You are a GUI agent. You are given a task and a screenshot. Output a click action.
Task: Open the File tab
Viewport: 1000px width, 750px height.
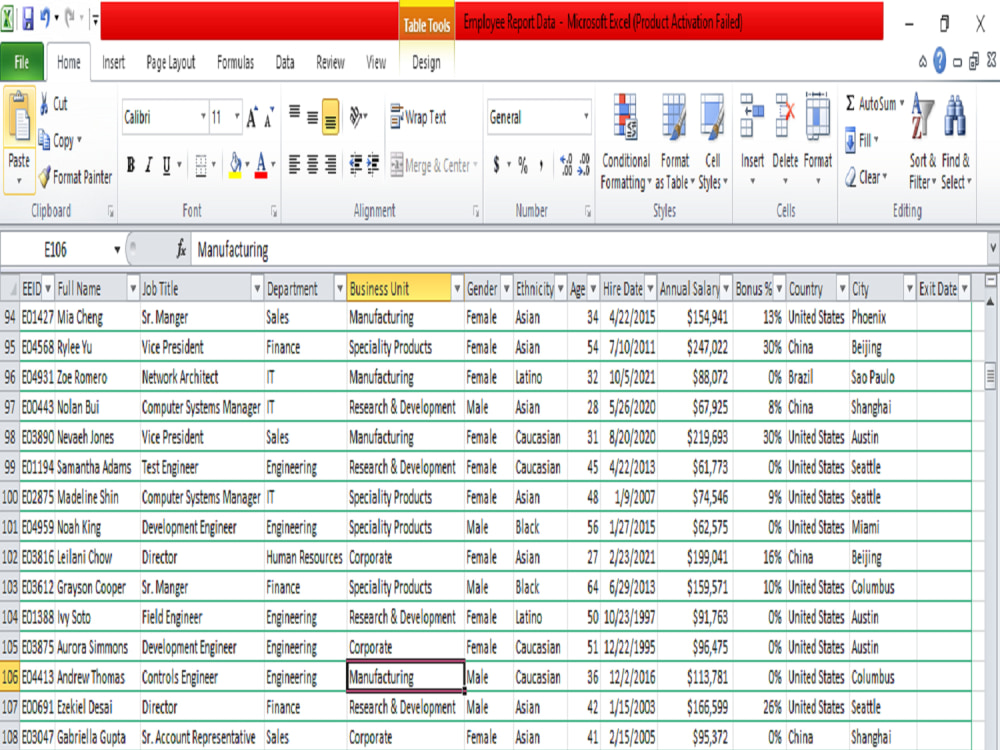pyautogui.click(x=22, y=62)
